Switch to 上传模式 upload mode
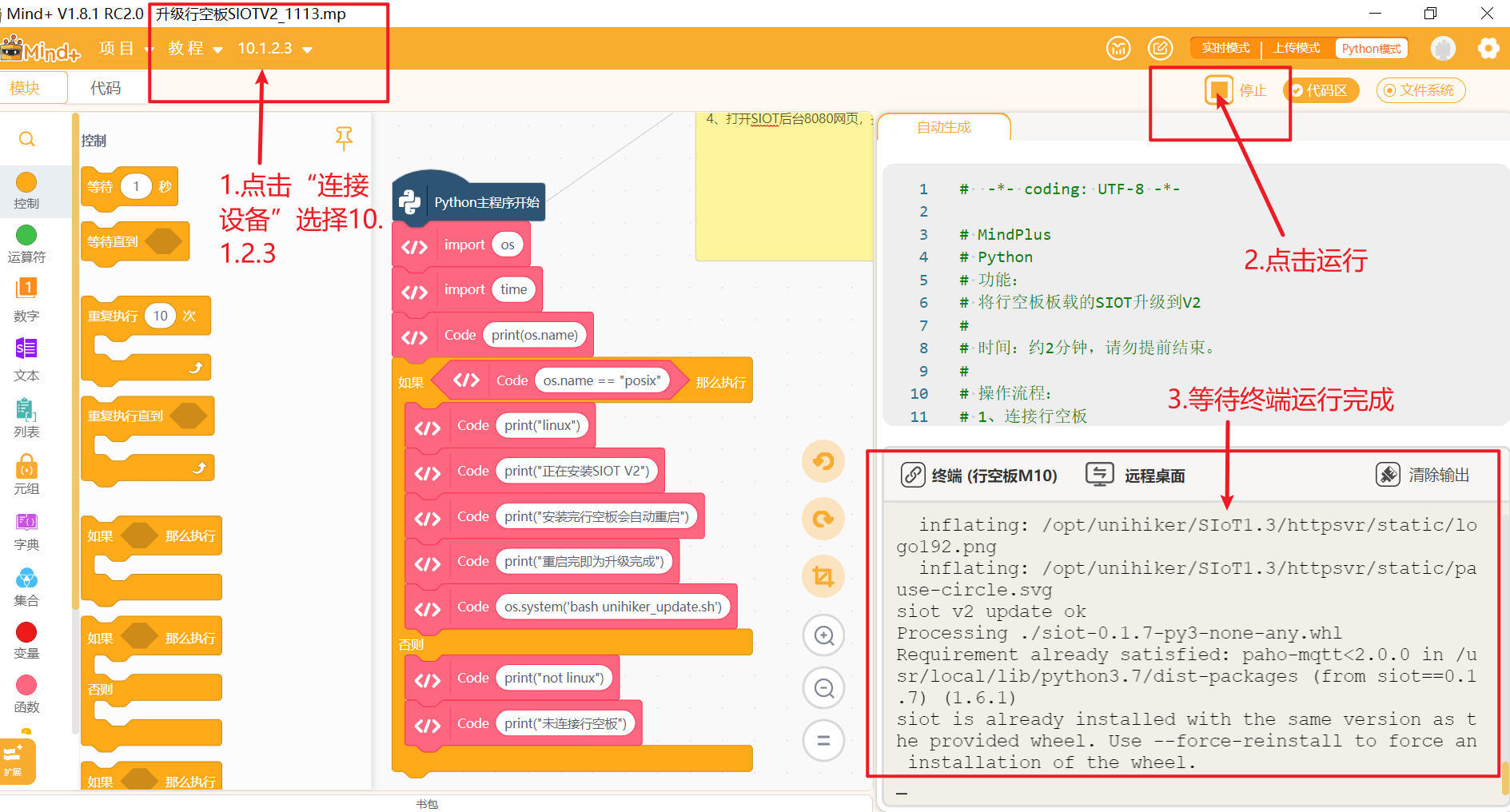The width and height of the screenshot is (1510, 812). 1297,49
